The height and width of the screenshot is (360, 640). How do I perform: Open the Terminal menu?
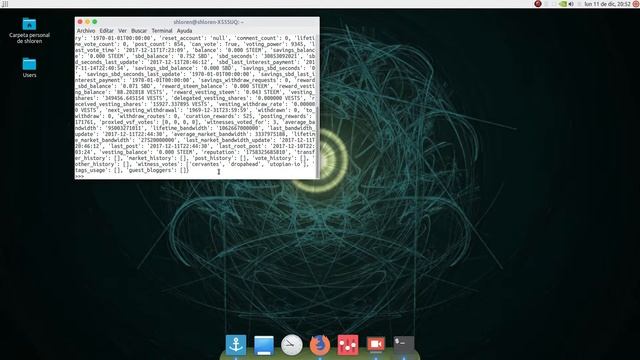pos(162,31)
